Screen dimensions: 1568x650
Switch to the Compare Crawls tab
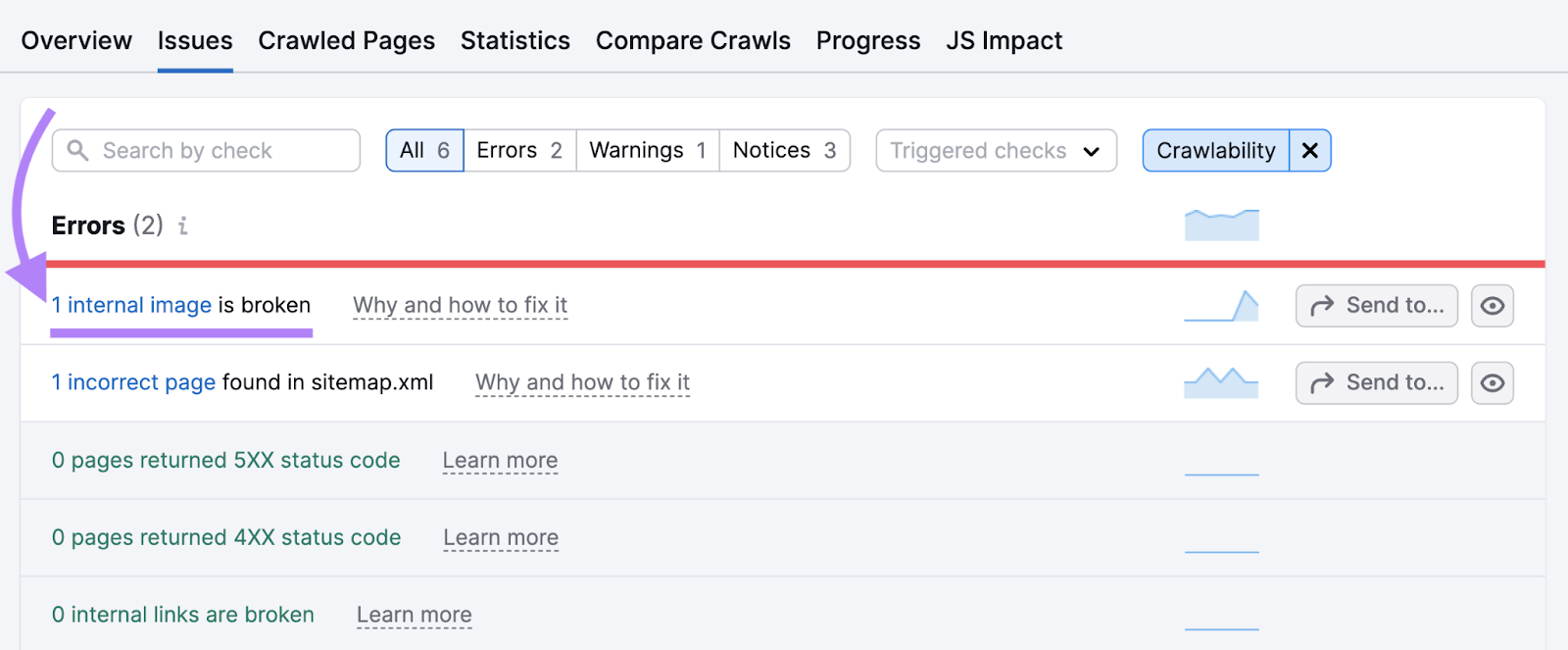coord(693,40)
